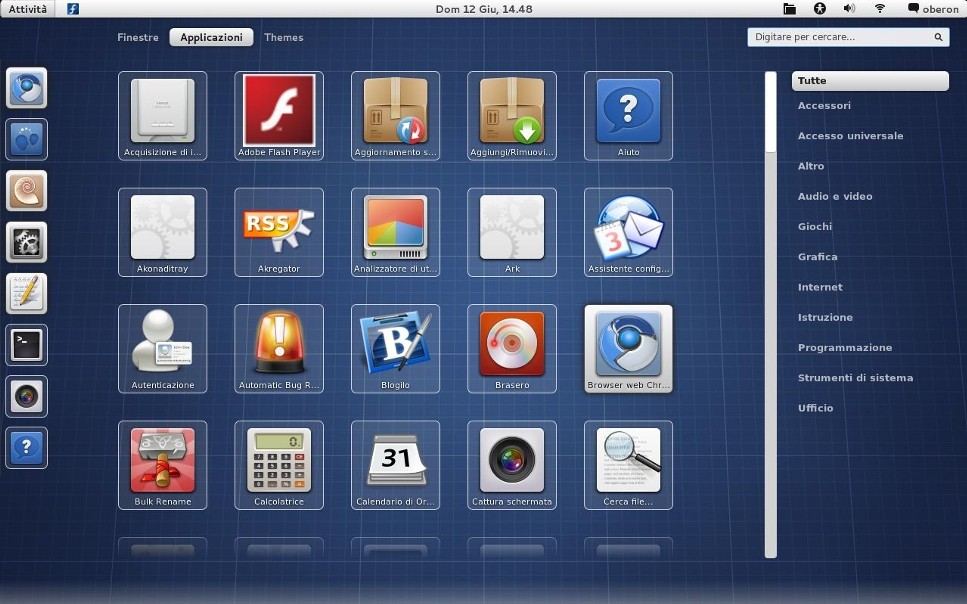967x604 pixels.
Task: Open the oberon user menu
Action: 933,9
